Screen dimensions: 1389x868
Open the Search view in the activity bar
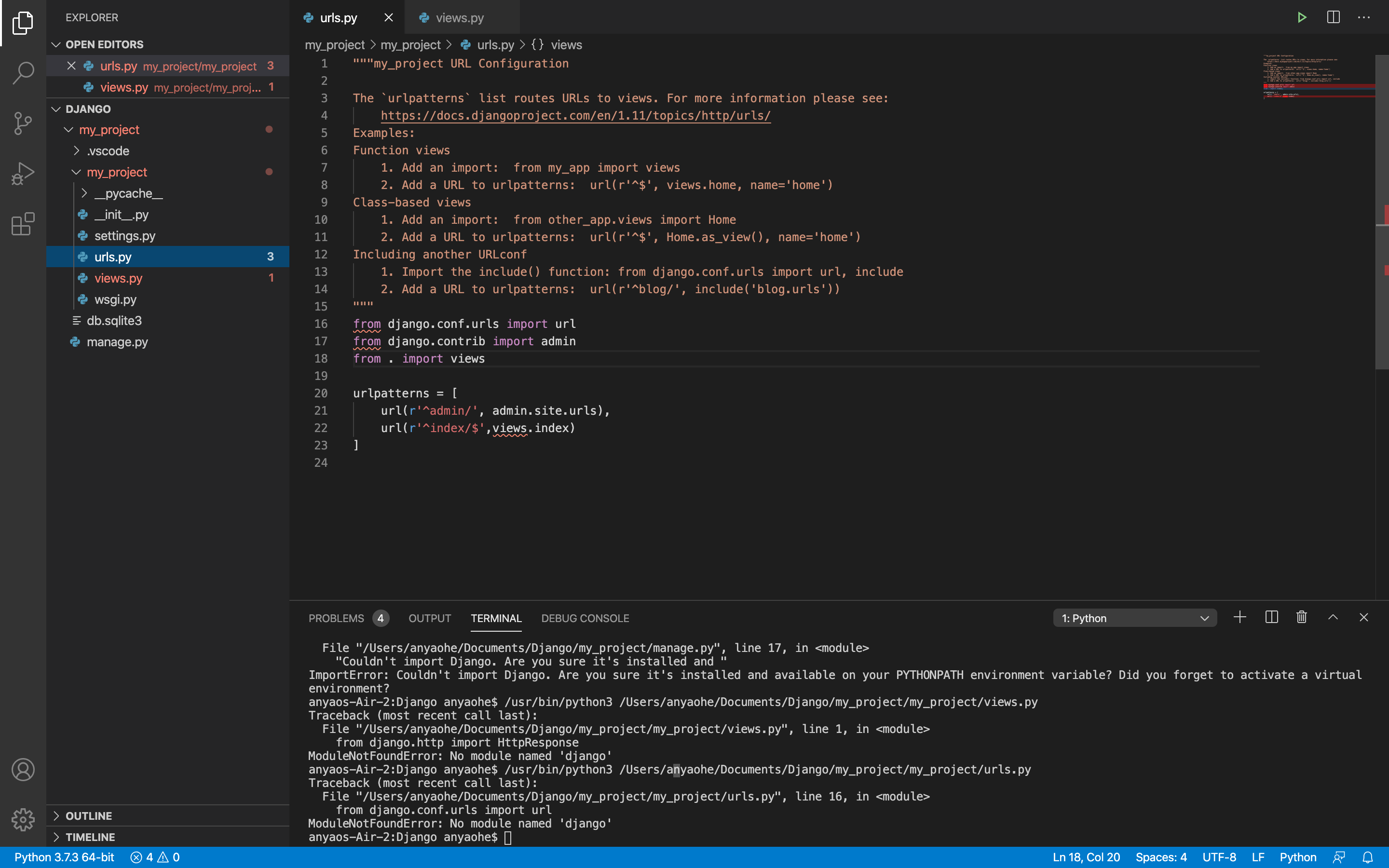[x=23, y=73]
